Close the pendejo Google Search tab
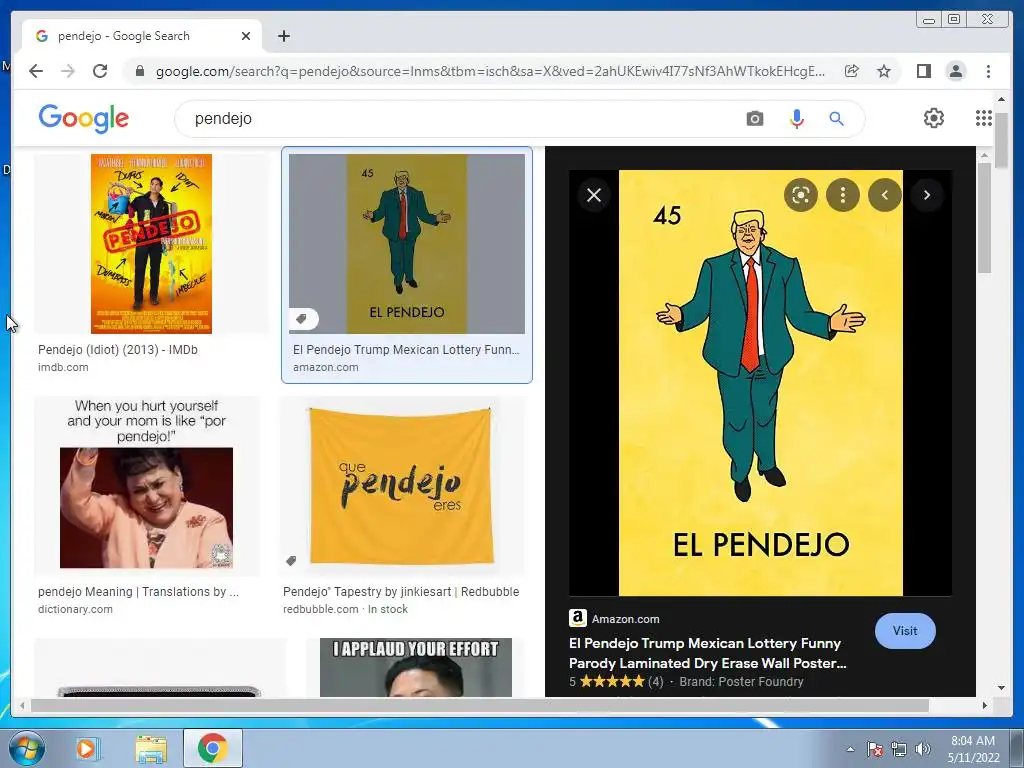The height and width of the screenshot is (768, 1024). click(x=246, y=36)
